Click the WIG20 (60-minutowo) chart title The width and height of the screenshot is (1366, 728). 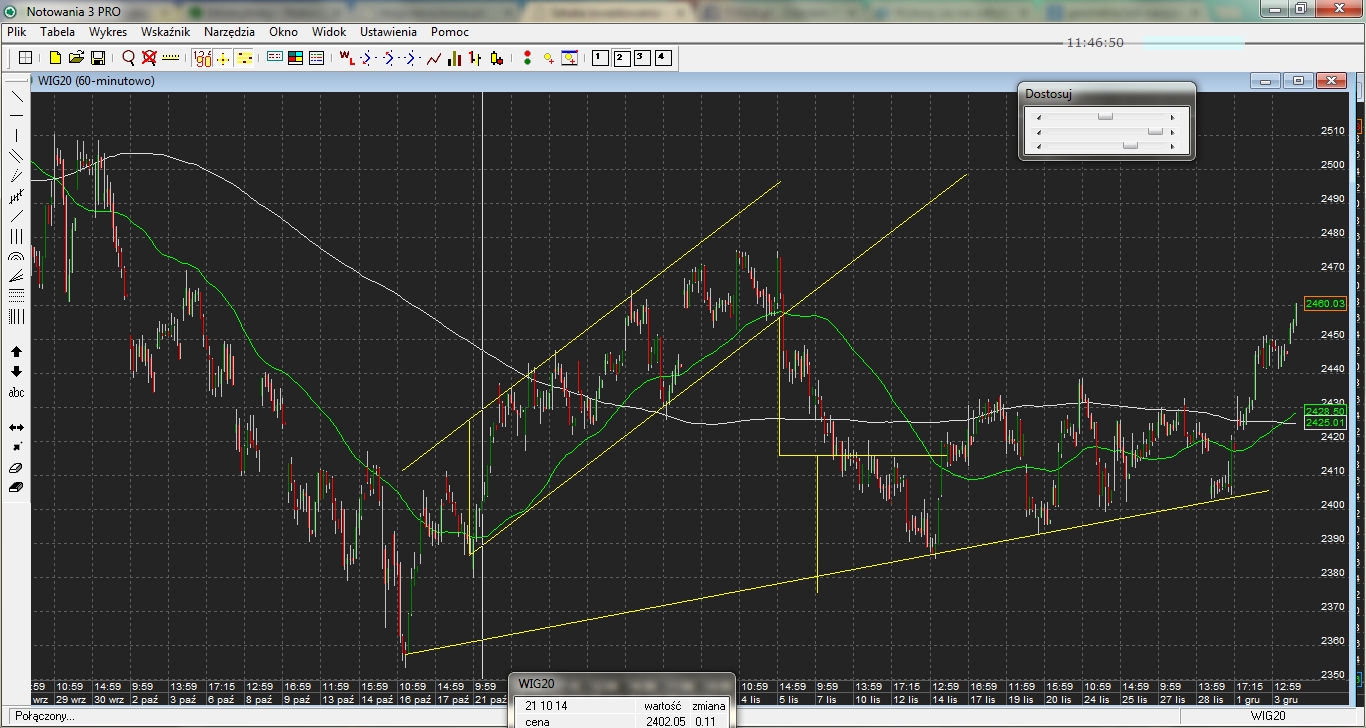[x=96, y=81]
